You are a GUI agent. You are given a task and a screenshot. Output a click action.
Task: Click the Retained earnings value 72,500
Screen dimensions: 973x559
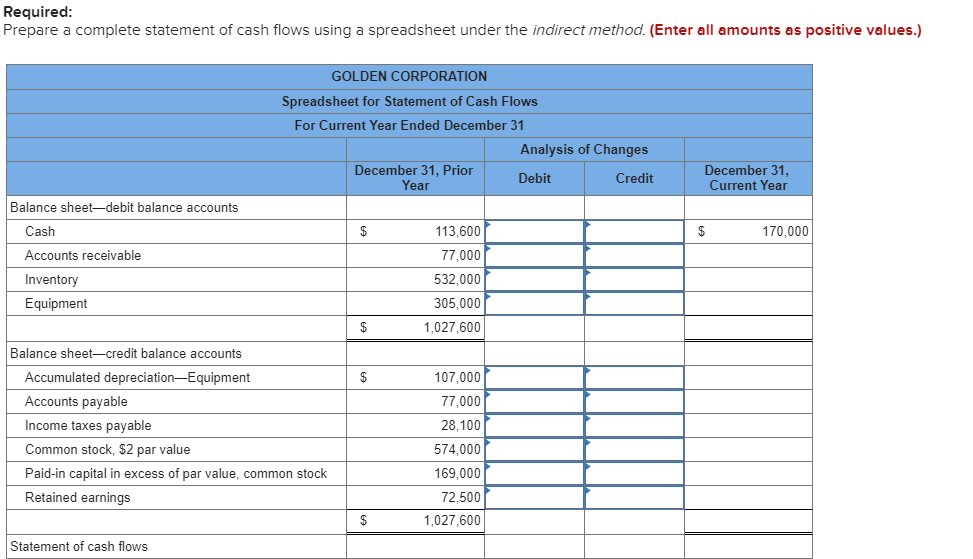(x=461, y=498)
